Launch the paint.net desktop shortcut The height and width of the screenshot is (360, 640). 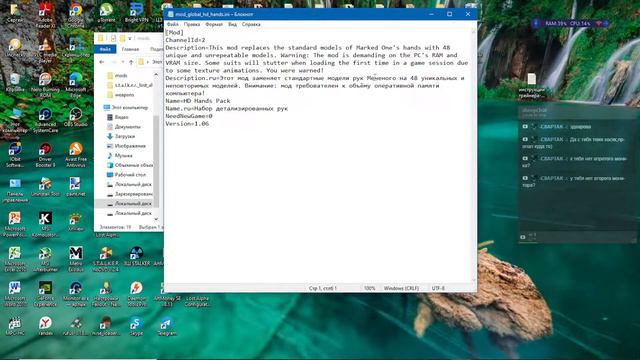pyautogui.click(x=76, y=187)
